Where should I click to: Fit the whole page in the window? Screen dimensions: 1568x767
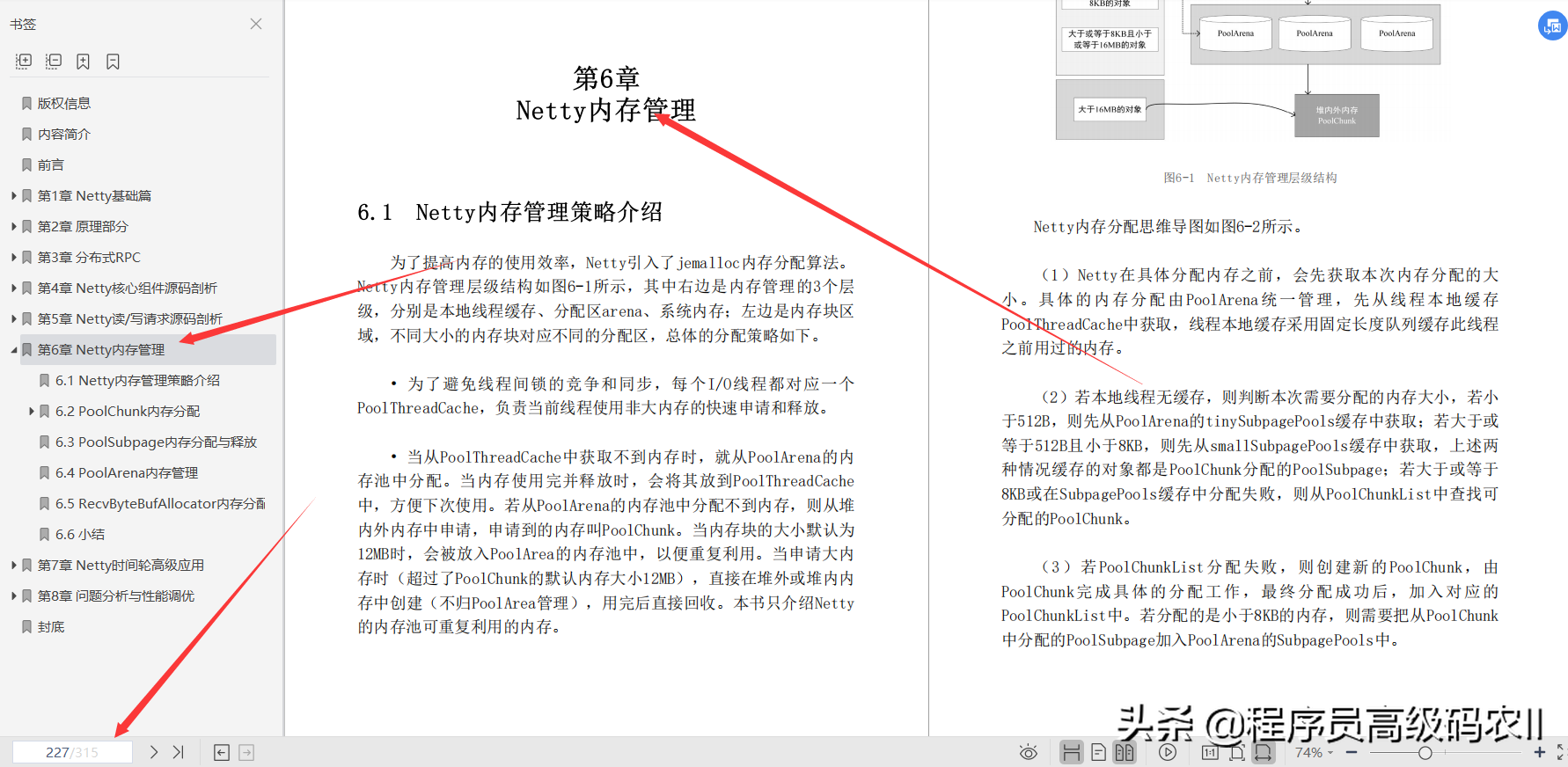(1237, 752)
